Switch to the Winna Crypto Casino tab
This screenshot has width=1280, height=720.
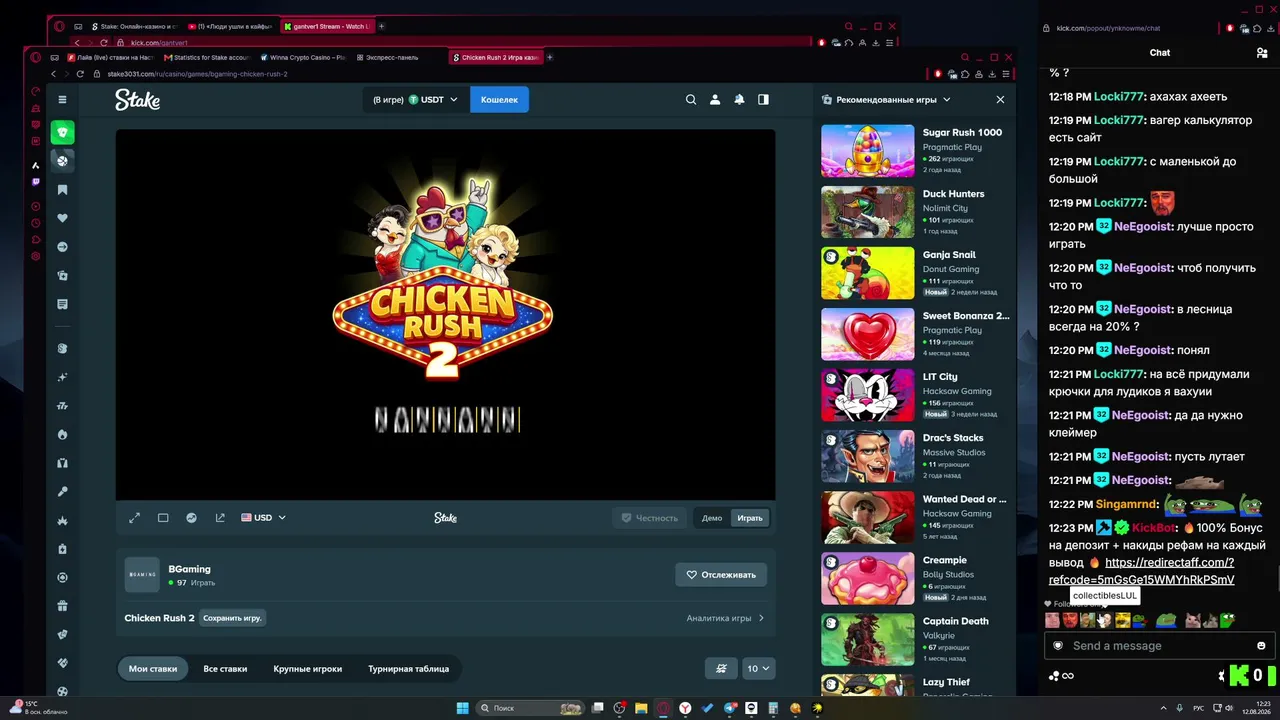tap(302, 57)
